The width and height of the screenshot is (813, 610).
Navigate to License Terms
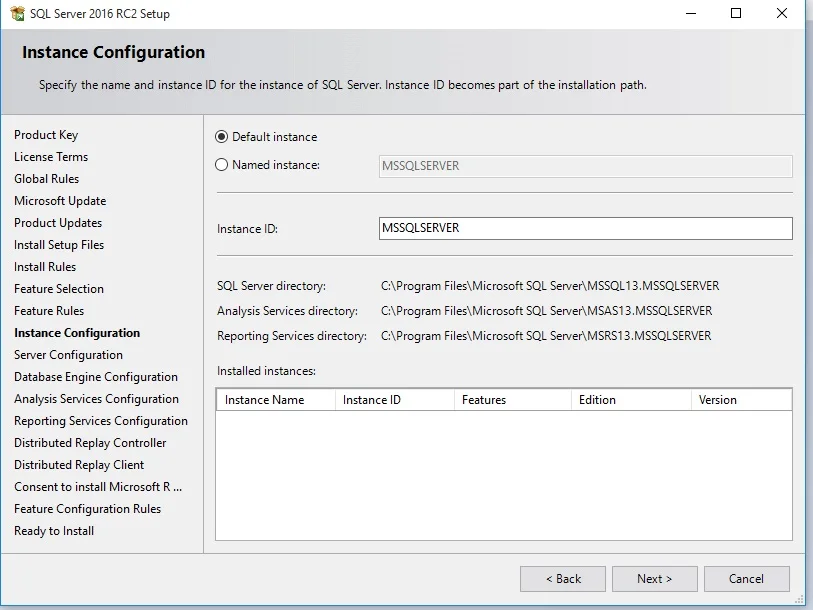tap(50, 156)
